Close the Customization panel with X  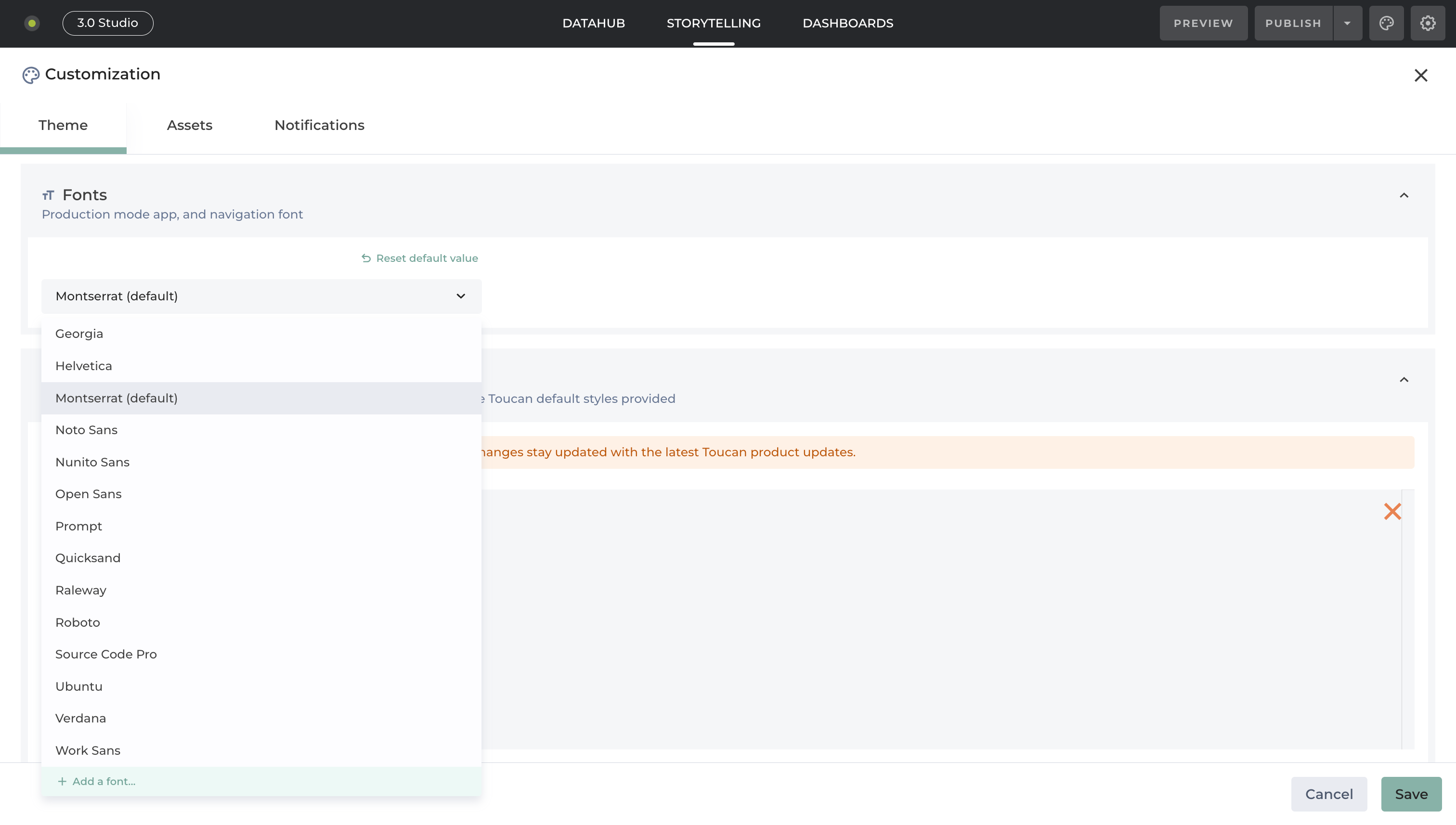[x=1420, y=76]
